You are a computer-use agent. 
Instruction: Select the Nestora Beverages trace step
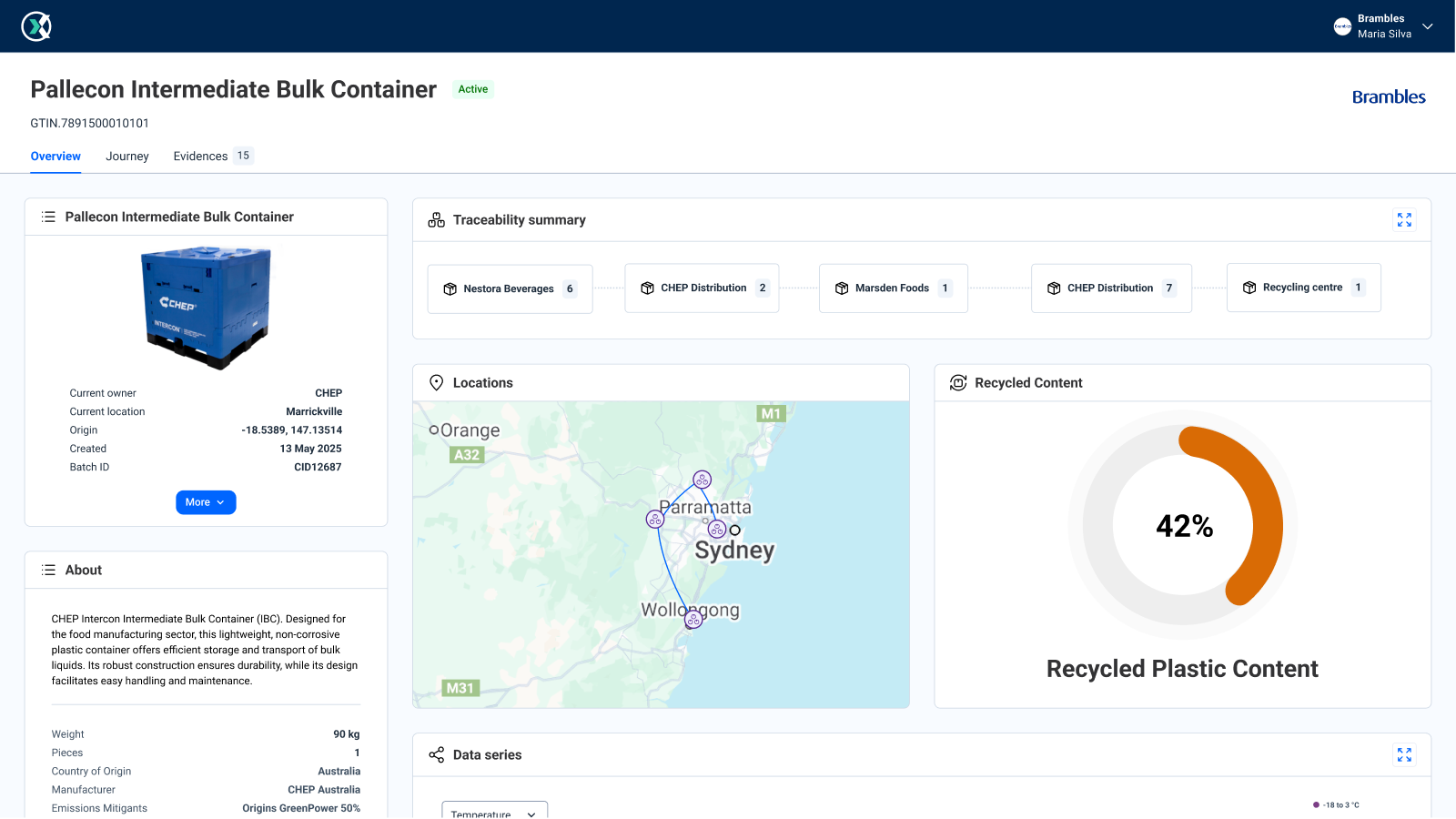(510, 288)
